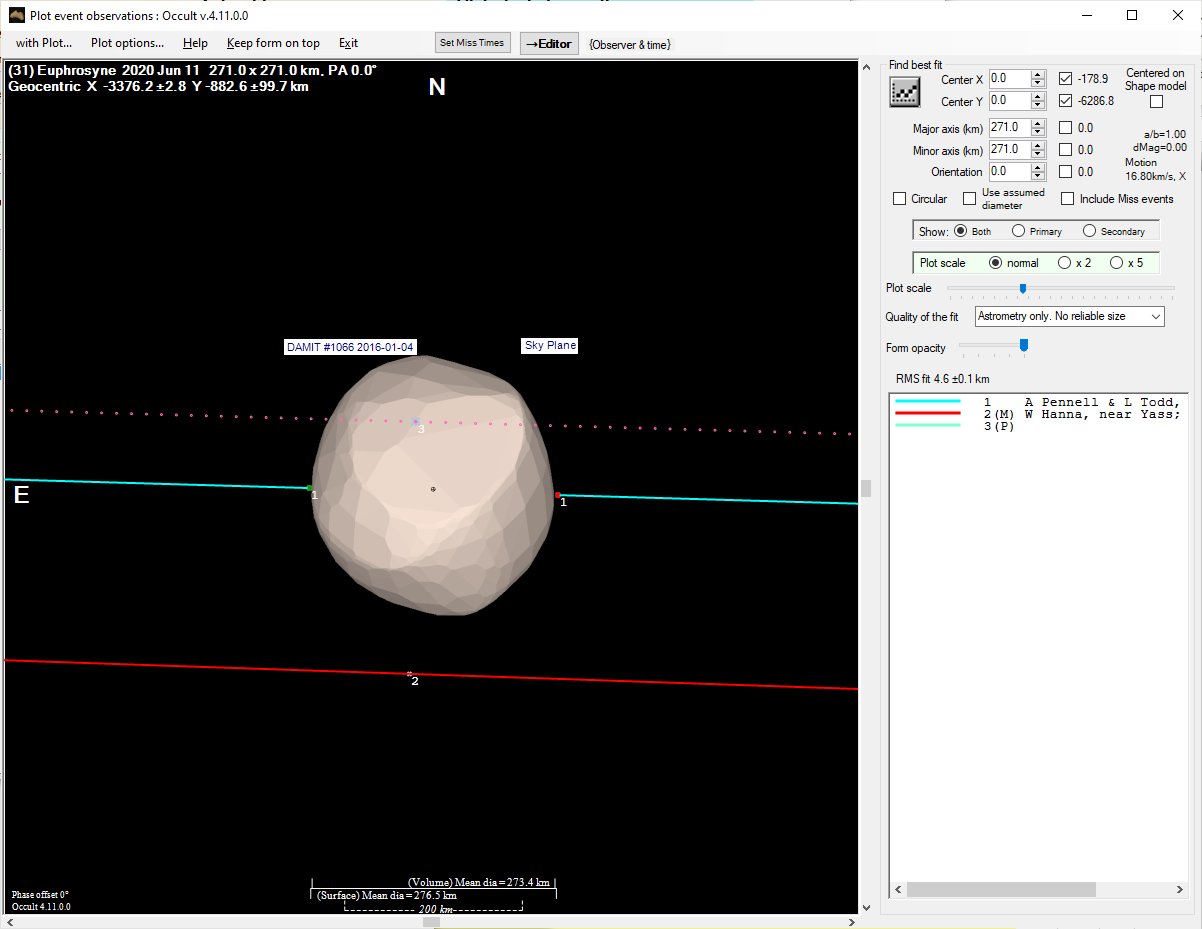The image size is (1202, 929).
Task: Increase the Major axis value
Action: coord(1039,123)
